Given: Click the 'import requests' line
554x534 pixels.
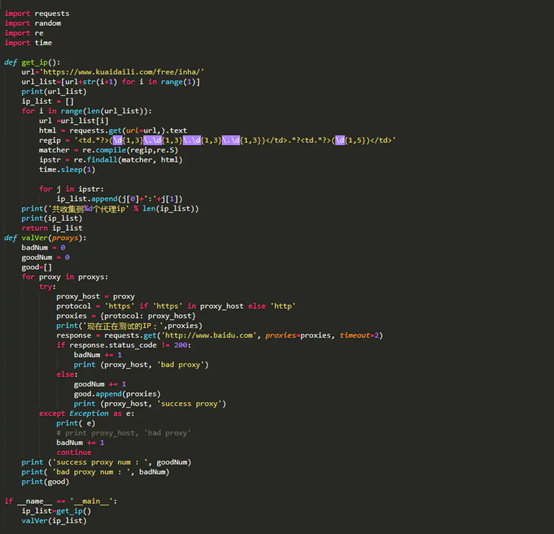Looking at the screenshot, I should pyautogui.click(x=37, y=13).
